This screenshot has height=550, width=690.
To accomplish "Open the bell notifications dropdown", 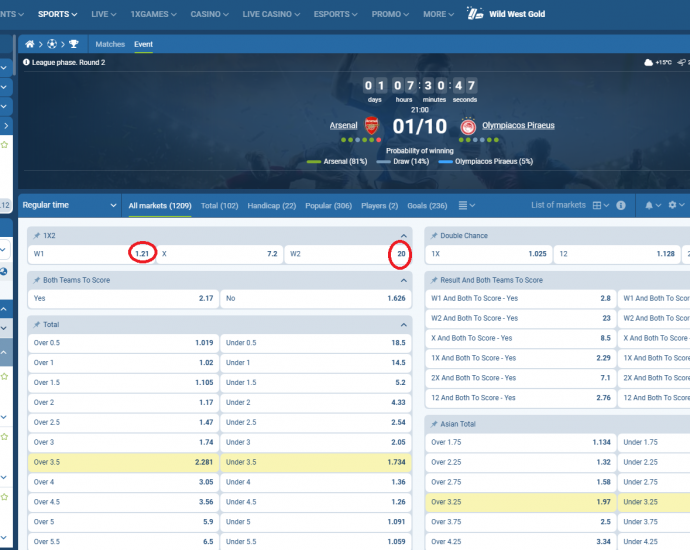I will click(x=653, y=205).
